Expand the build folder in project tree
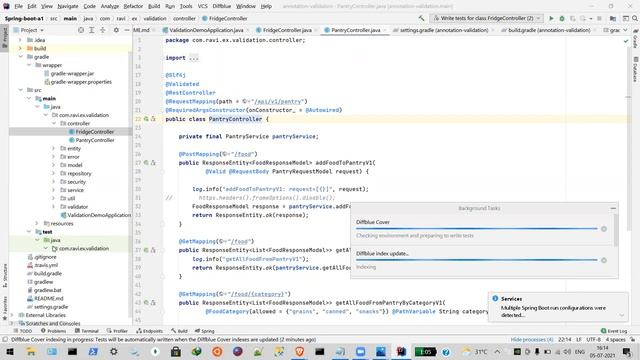Screen dimensions: 640x360 20,48
